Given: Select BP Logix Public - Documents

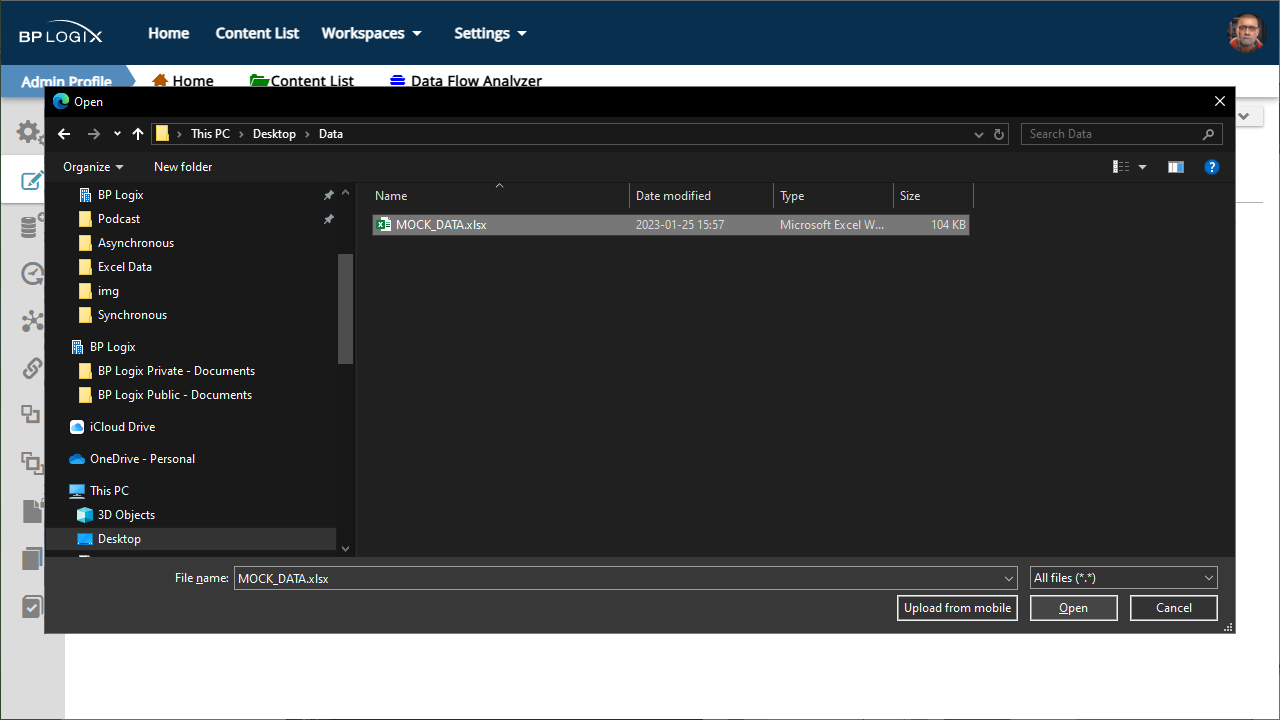Looking at the screenshot, I should [174, 395].
